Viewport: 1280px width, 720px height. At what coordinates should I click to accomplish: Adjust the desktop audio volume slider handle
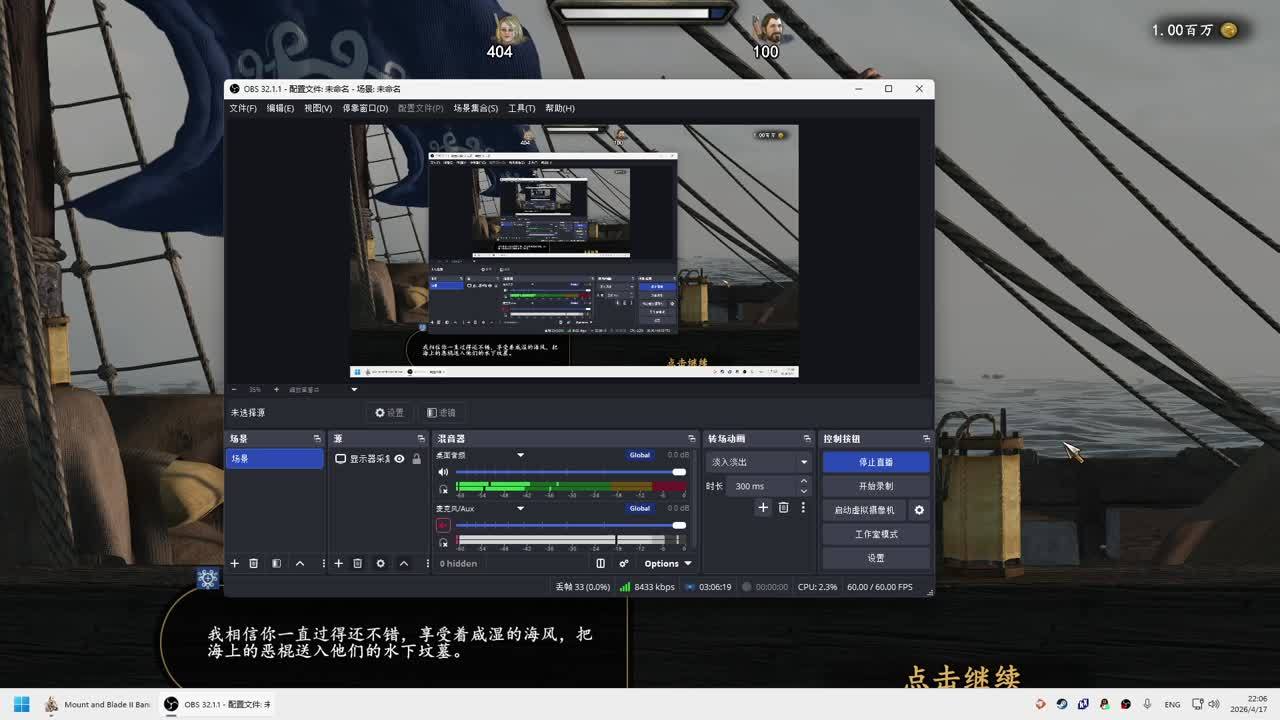tap(679, 472)
